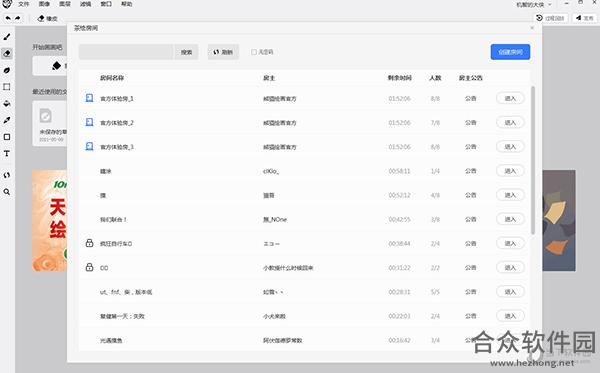
Task: Click the official room icon for 官方体验房_2
Action: 89,122
